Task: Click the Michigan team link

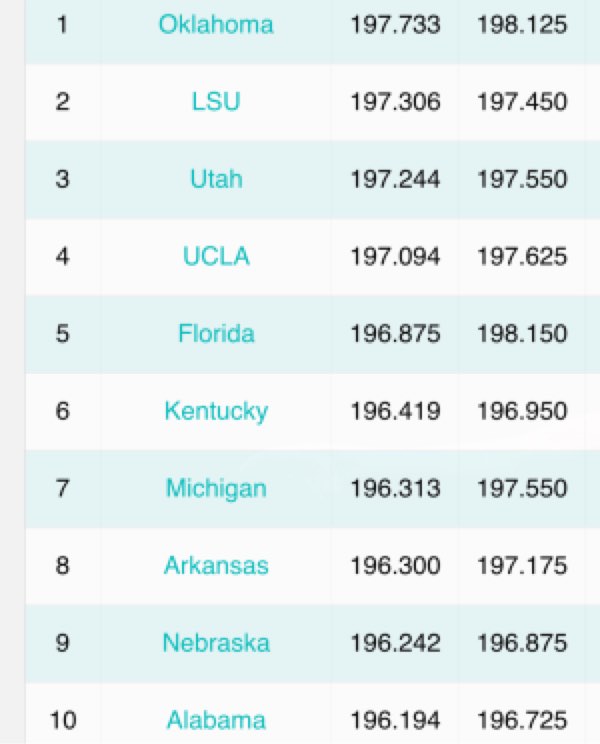Action: [x=216, y=488]
